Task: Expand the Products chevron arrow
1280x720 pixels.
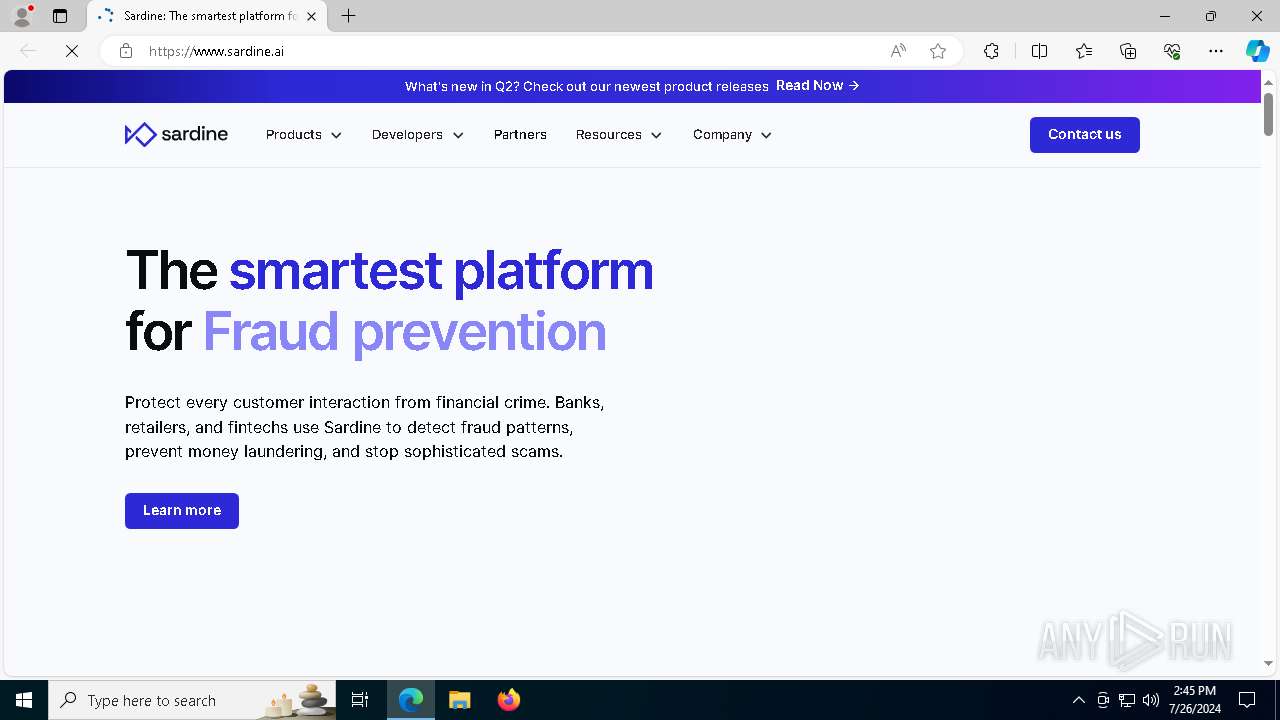Action: 336,135
